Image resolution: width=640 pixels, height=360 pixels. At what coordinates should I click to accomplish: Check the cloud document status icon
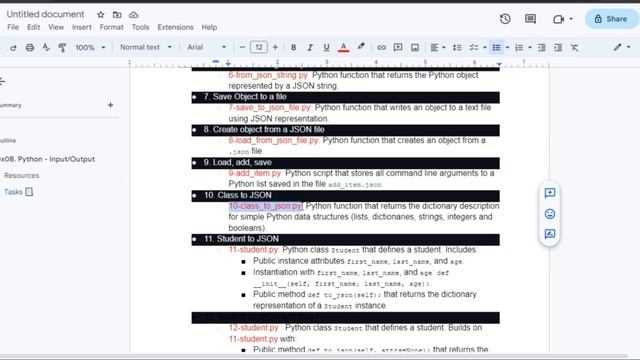pos(133,15)
